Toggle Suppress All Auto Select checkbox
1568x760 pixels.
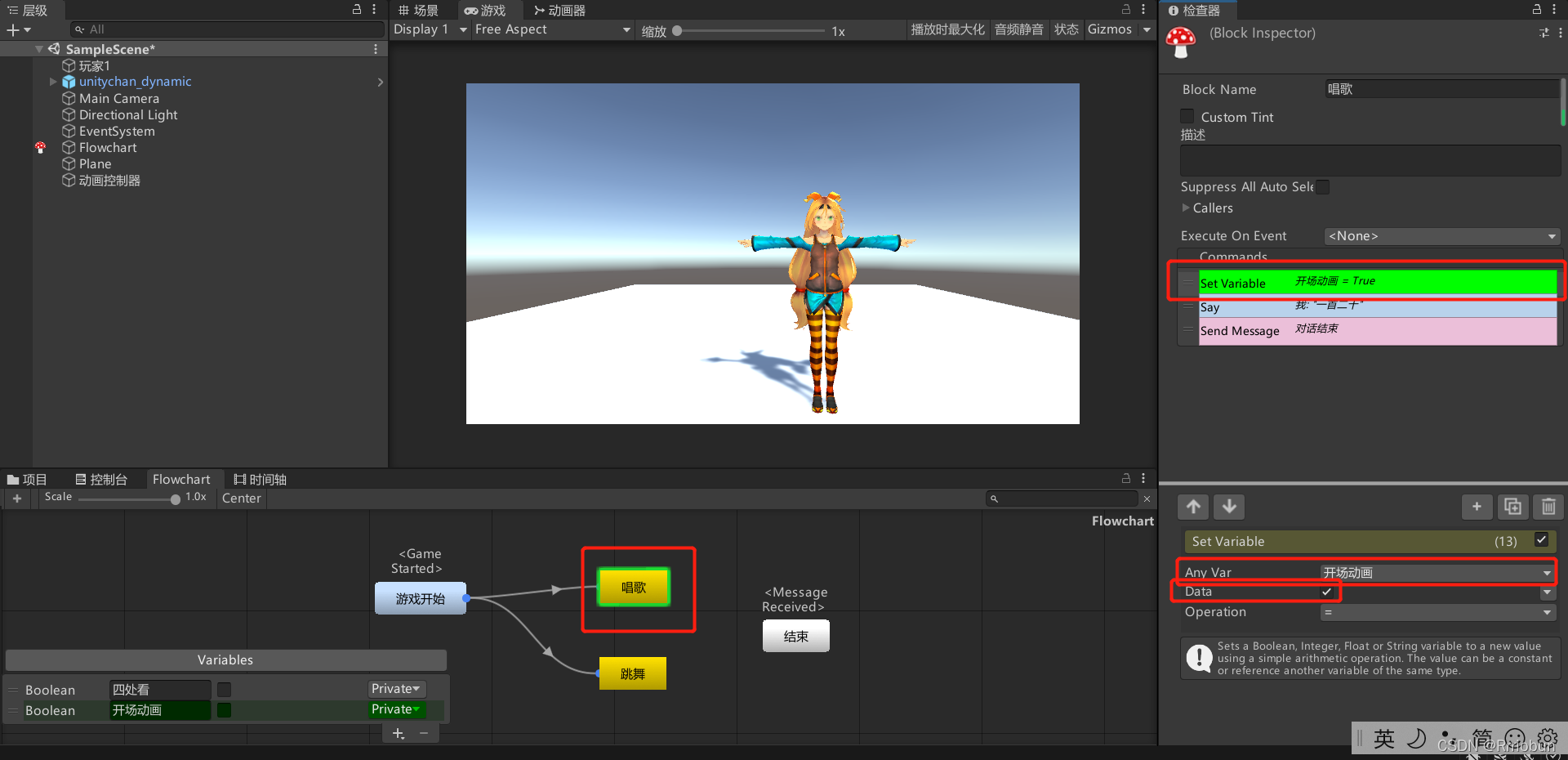(x=1322, y=187)
